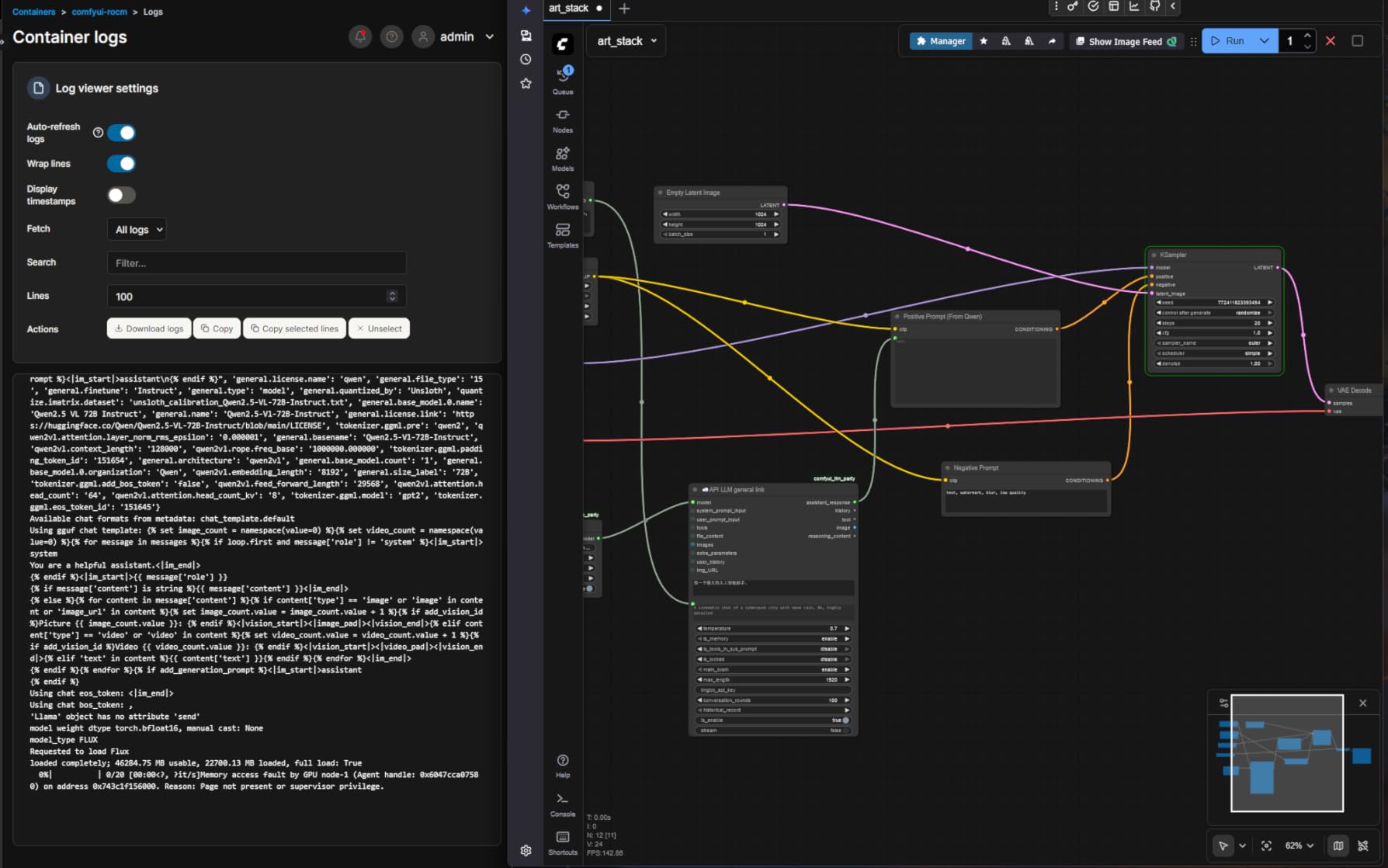
Task: Click the star favorite icon beside Manager
Action: (x=984, y=41)
